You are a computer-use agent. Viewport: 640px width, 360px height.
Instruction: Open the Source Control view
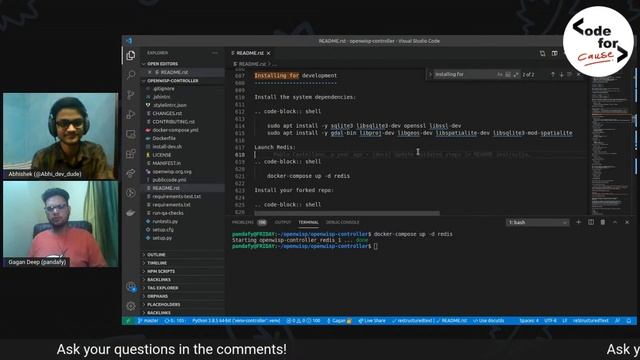coord(131,95)
